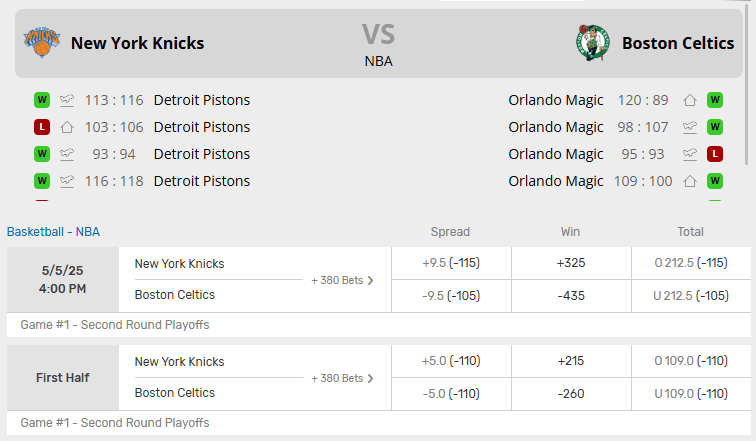Click the red L badge for Celtics 95:93
The image size is (756, 441).
click(x=715, y=154)
